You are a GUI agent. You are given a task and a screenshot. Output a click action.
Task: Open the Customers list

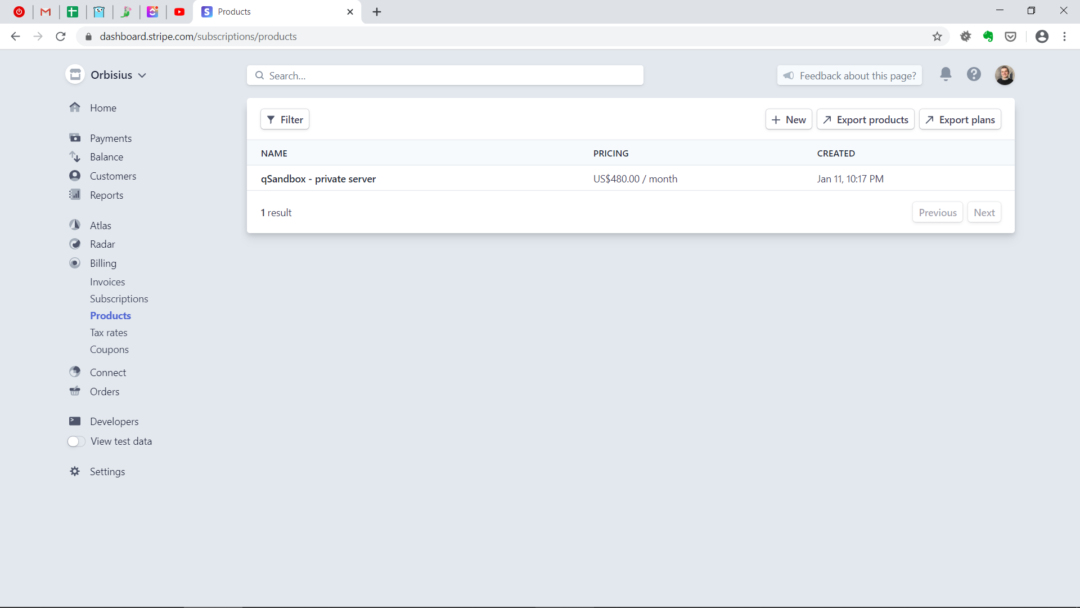[112, 175]
